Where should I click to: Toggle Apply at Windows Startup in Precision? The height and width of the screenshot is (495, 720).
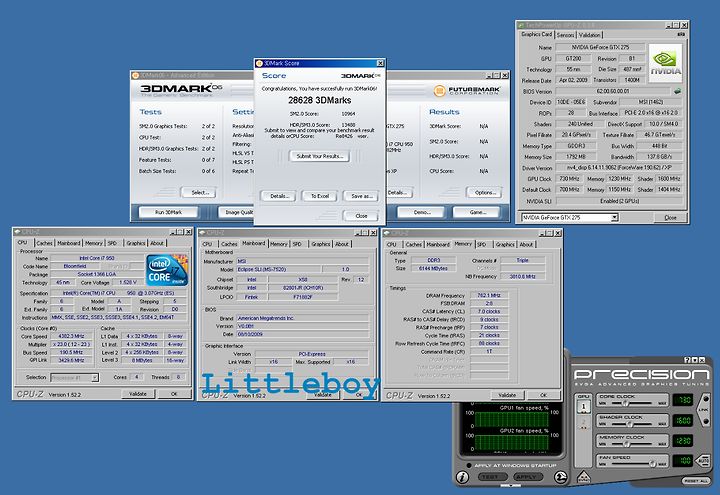(468, 465)
